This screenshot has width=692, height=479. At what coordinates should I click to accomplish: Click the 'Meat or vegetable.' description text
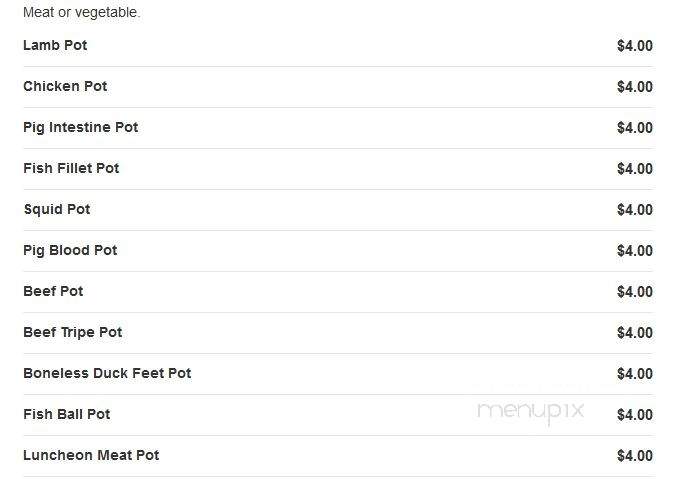coord(82,12)
